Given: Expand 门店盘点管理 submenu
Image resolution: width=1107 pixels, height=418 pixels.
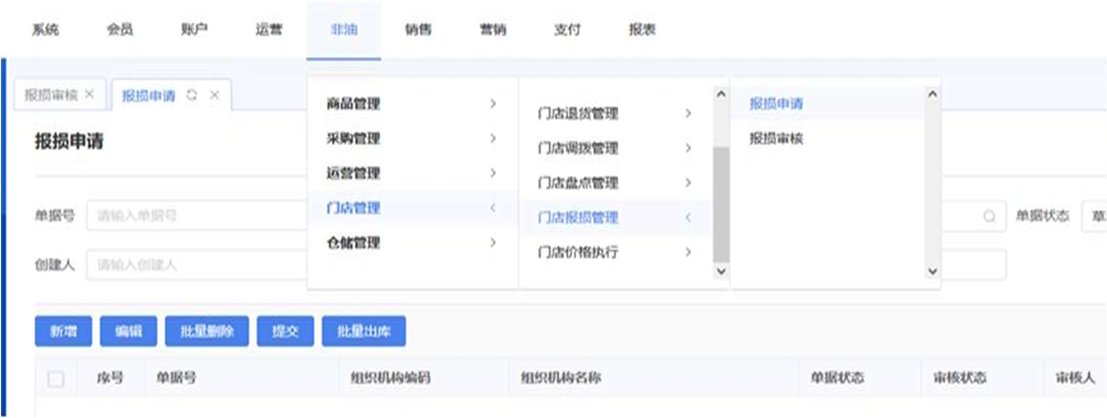Looking at the screenshot, I should (615, 183).
